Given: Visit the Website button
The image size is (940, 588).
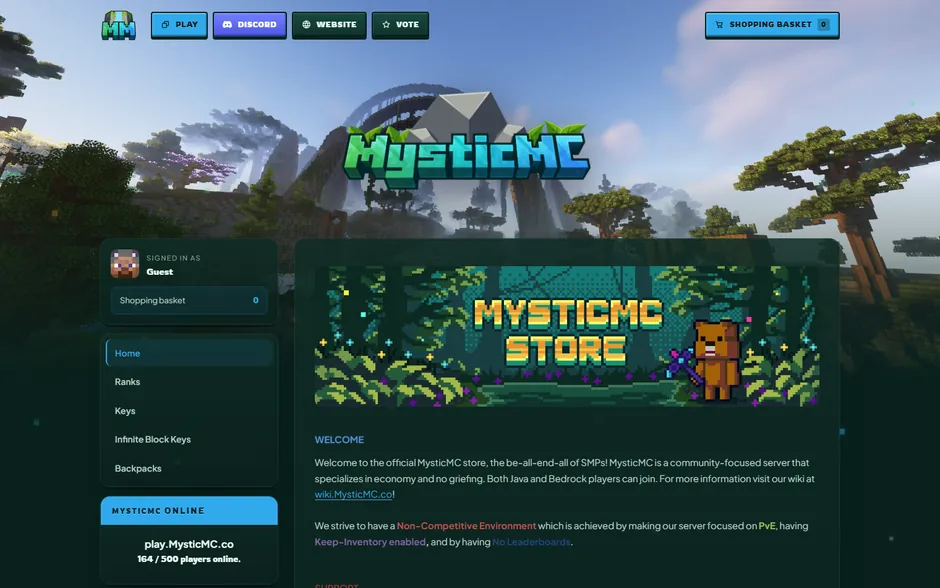Looking at the screenshot, I should (329, 25).
